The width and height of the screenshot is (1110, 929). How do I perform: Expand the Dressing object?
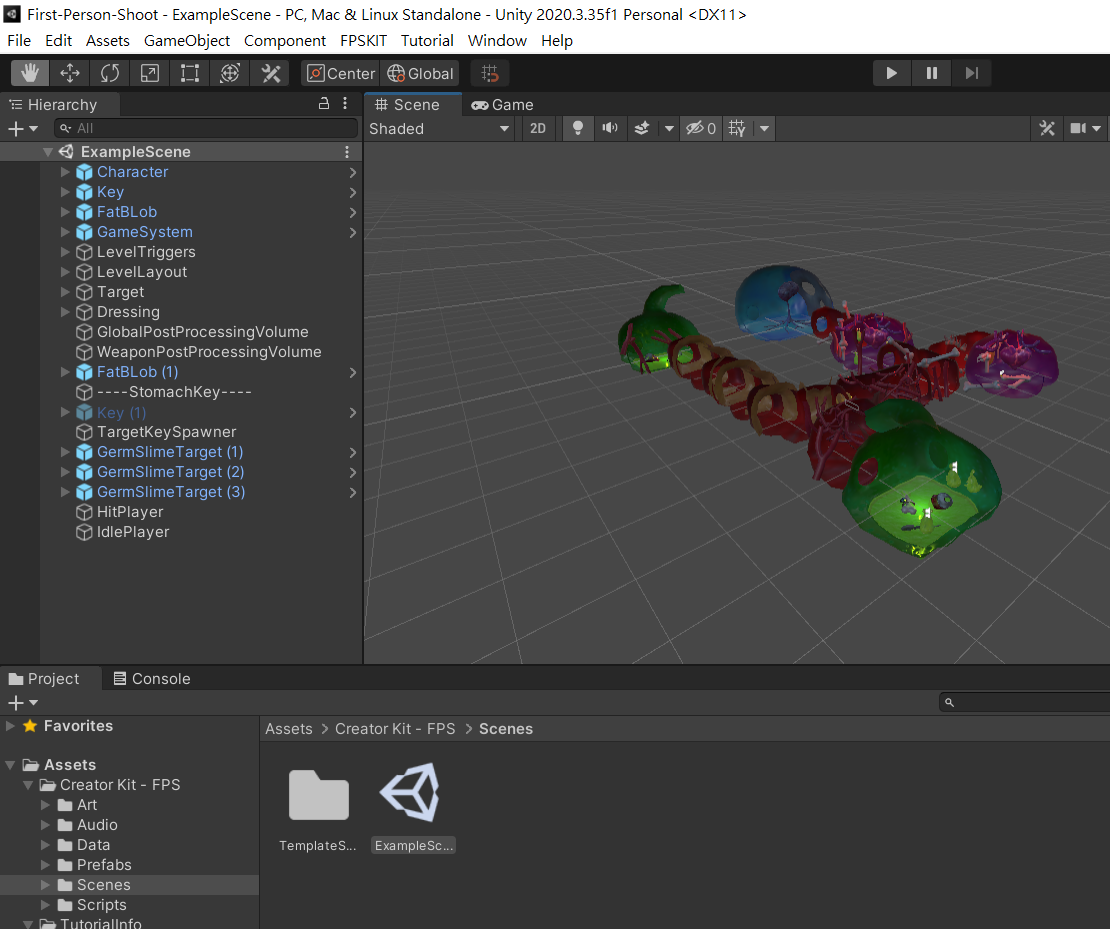(x=65, y=312)
